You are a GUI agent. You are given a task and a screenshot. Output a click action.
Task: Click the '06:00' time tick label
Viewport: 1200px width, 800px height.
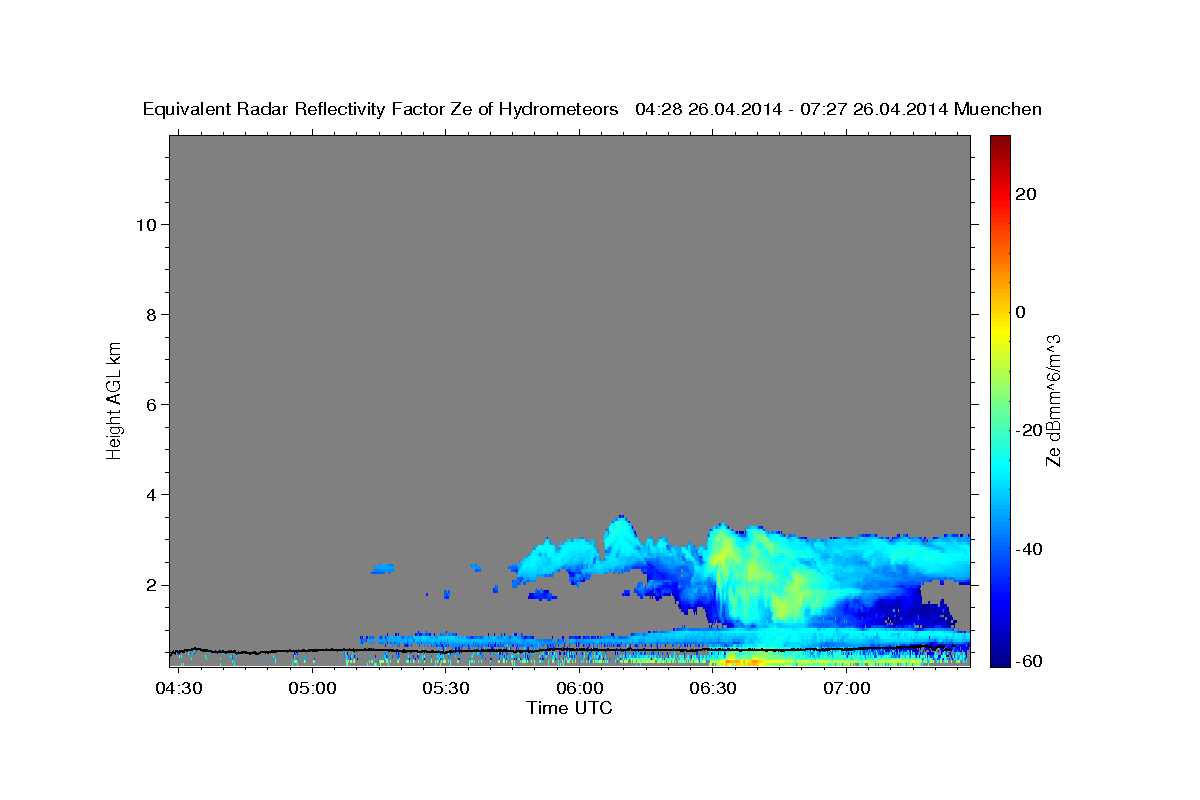[580, 689]
